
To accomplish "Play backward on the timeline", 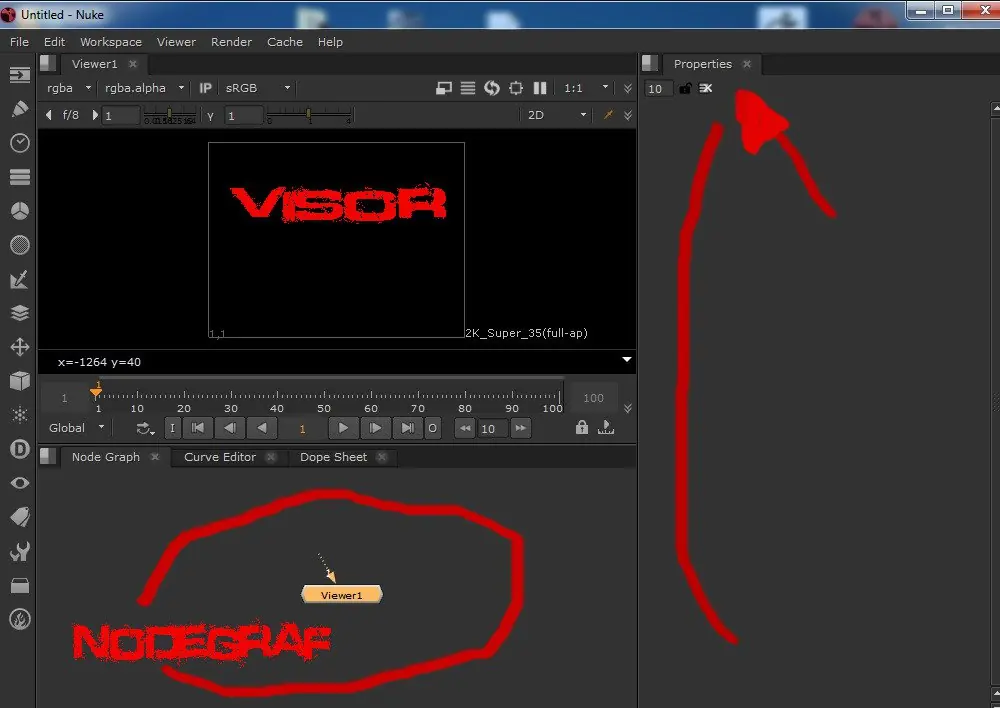I will pyautogui.click(x=262, y=428).
